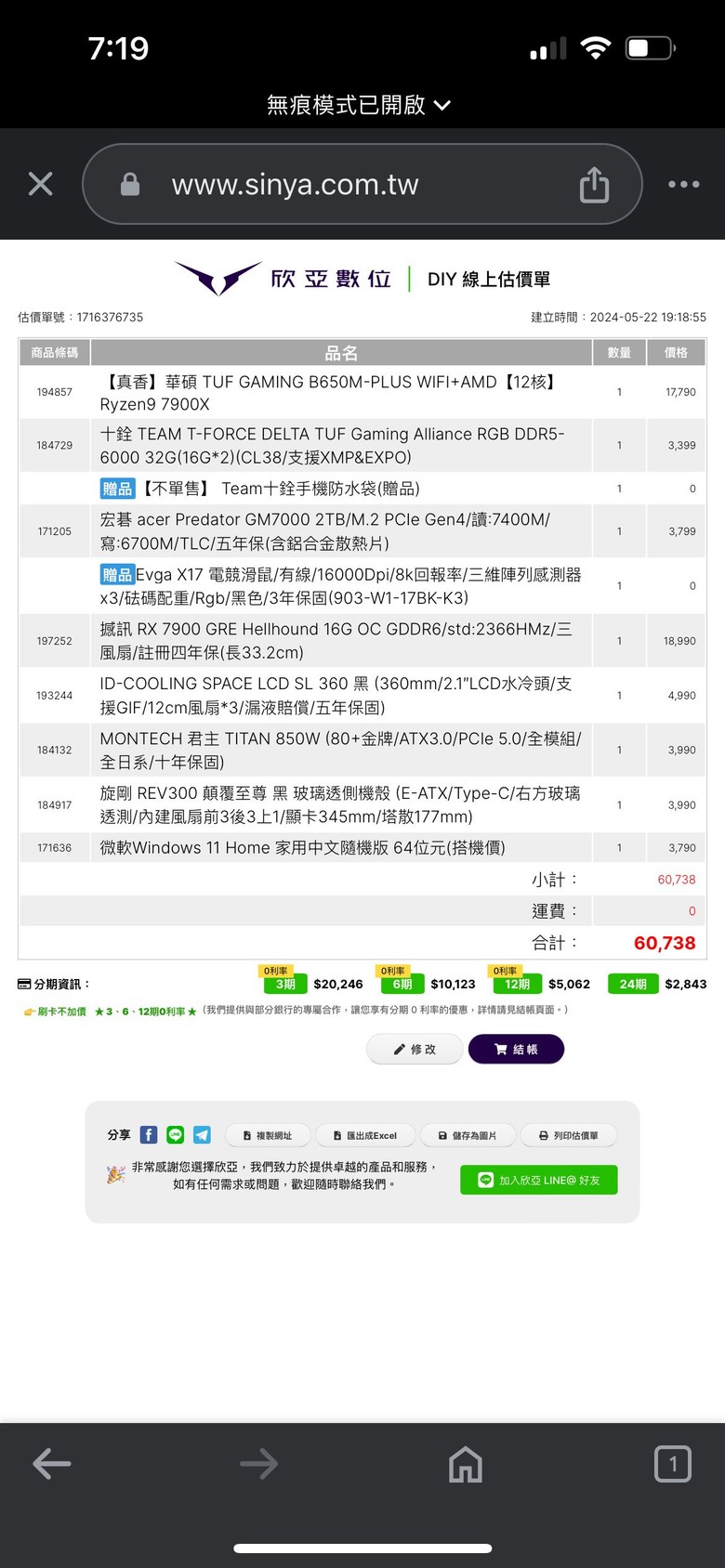Image resolution: width=725 pixels, height=1568 pixels.
Task: Click the creation time 2024-05-22 19:18:55
Action: point(648,317)
